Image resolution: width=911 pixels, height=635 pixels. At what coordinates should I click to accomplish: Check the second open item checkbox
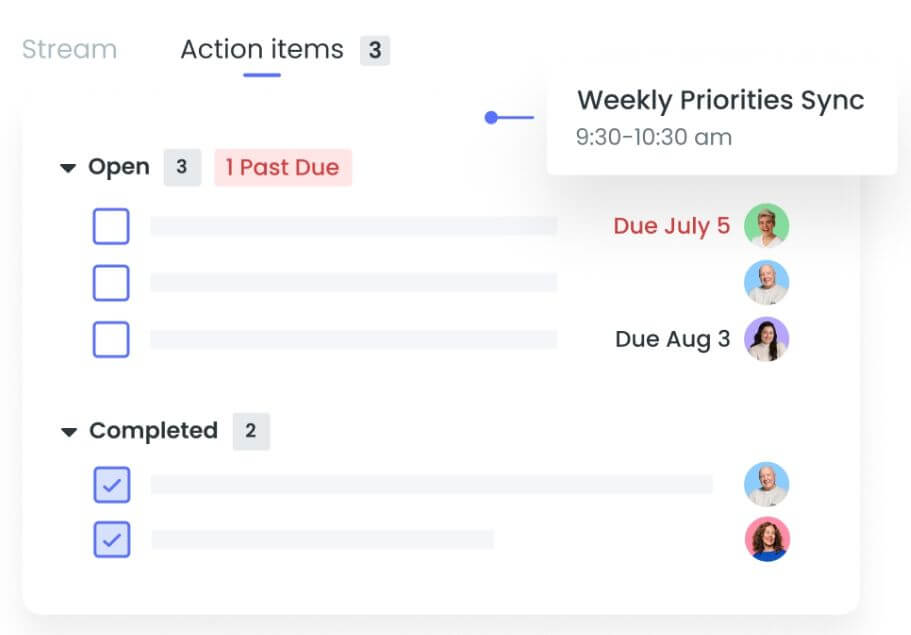[x=111, y=283]
